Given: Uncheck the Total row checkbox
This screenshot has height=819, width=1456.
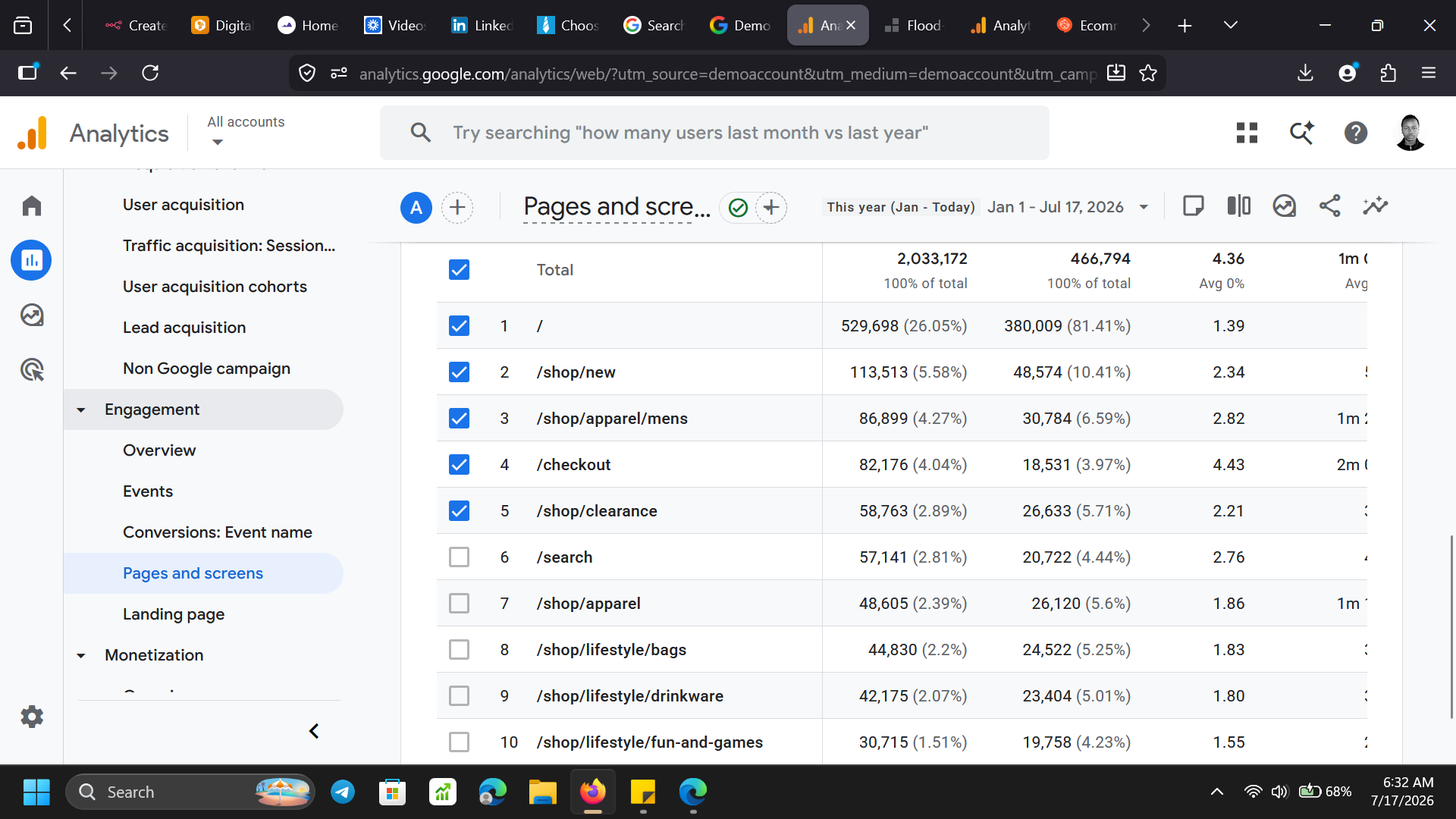Looking at the screenshot, I should tap(459, 270).
